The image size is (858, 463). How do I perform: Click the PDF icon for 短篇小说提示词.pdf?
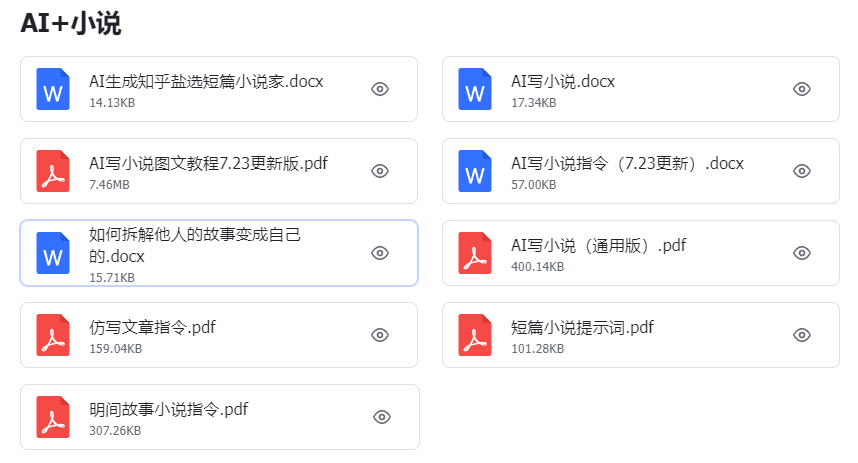(x=475, y=335)
